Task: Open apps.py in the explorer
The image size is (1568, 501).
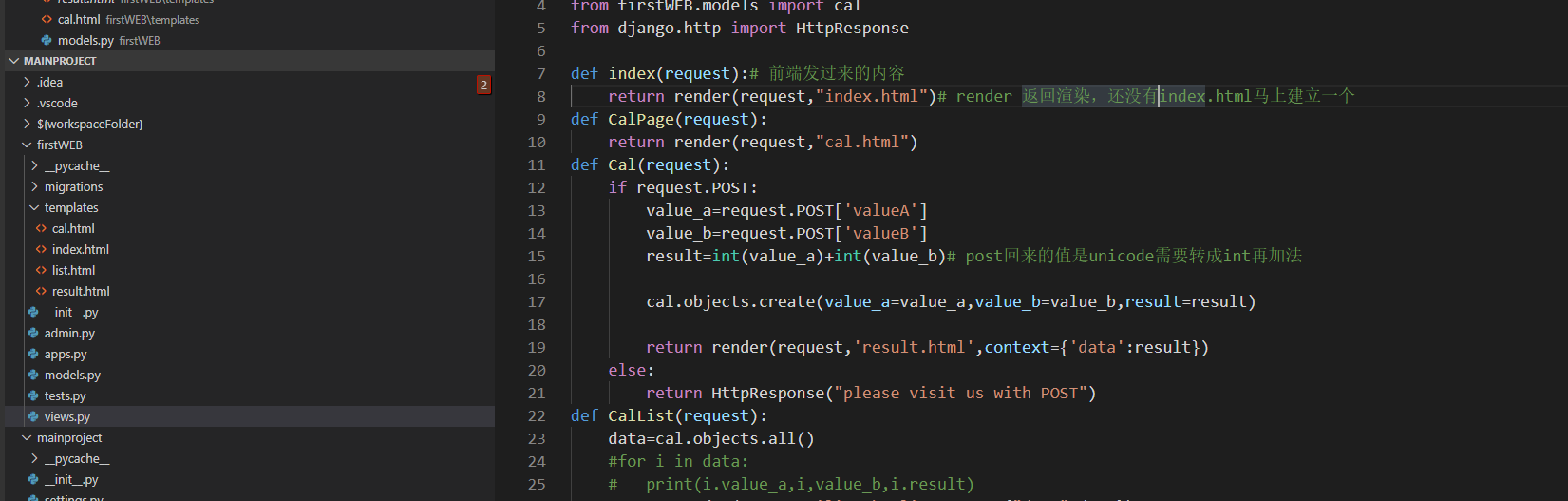Action: click(249, 355)
